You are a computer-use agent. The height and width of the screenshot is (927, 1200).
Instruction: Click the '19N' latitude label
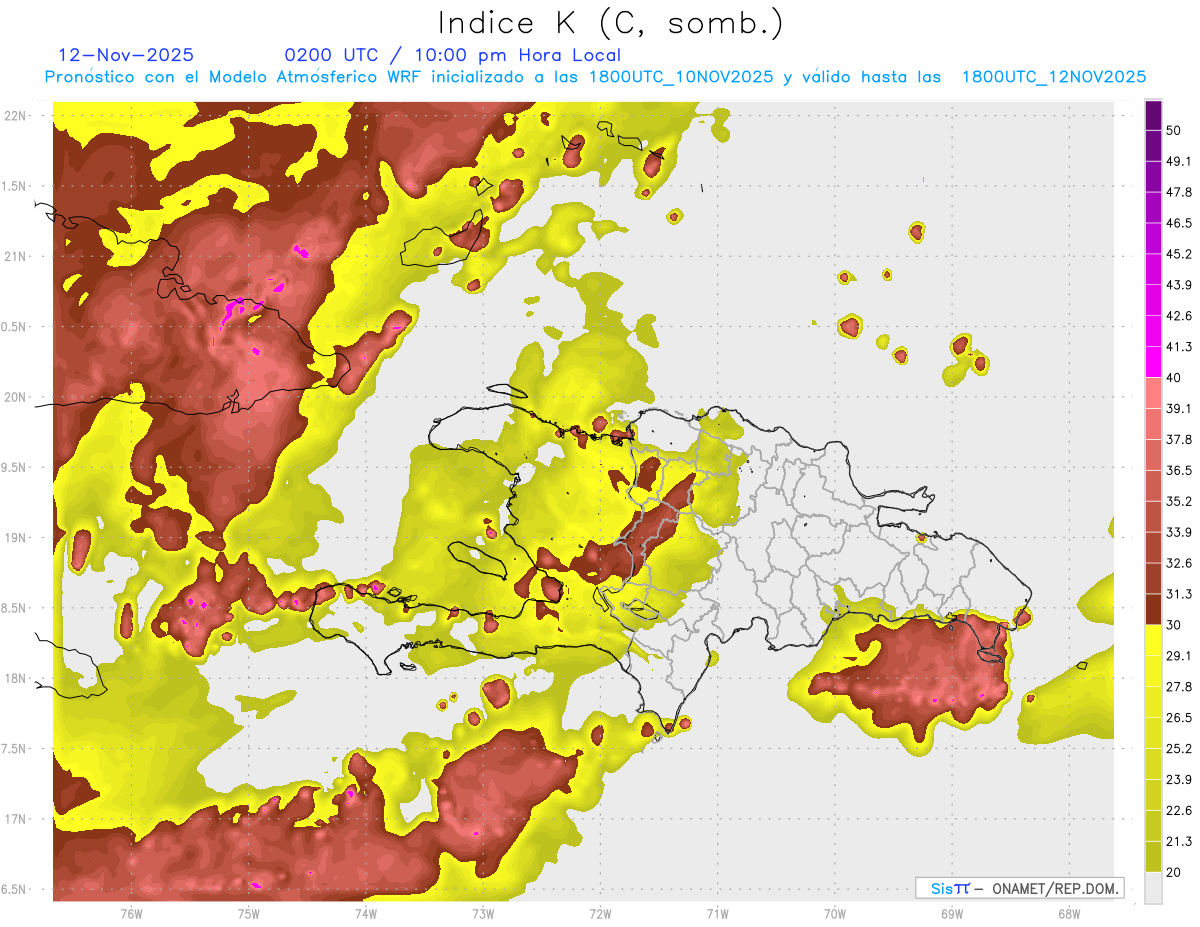coord(14,538)
